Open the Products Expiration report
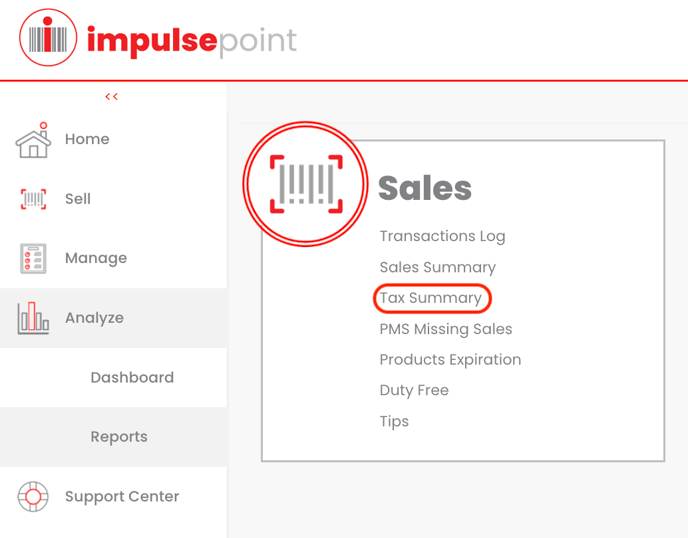The image size is (688, 538). click(450, 360)
